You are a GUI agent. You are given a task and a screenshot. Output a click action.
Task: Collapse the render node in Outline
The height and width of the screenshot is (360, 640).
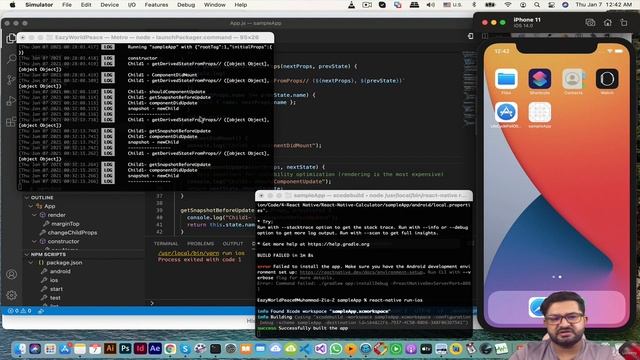(35, 215)
